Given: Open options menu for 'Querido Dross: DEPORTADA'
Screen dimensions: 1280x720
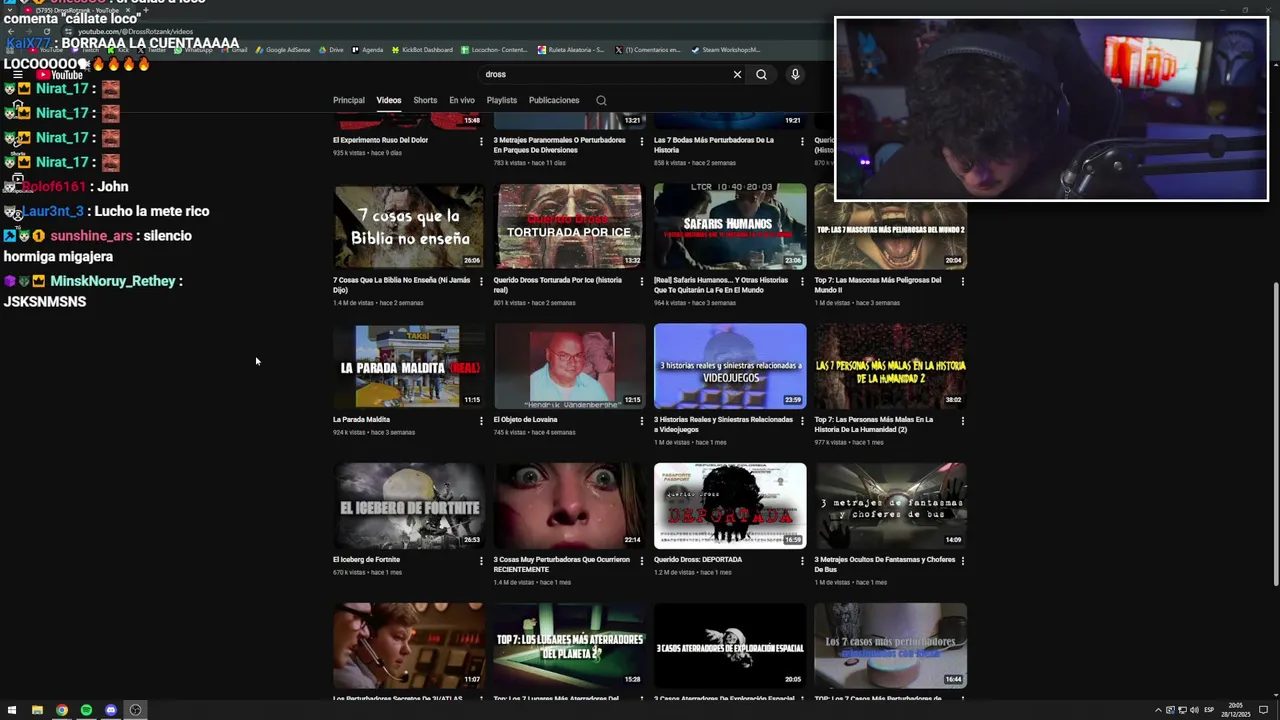Looking at the screenshot, I should (802, 561).
